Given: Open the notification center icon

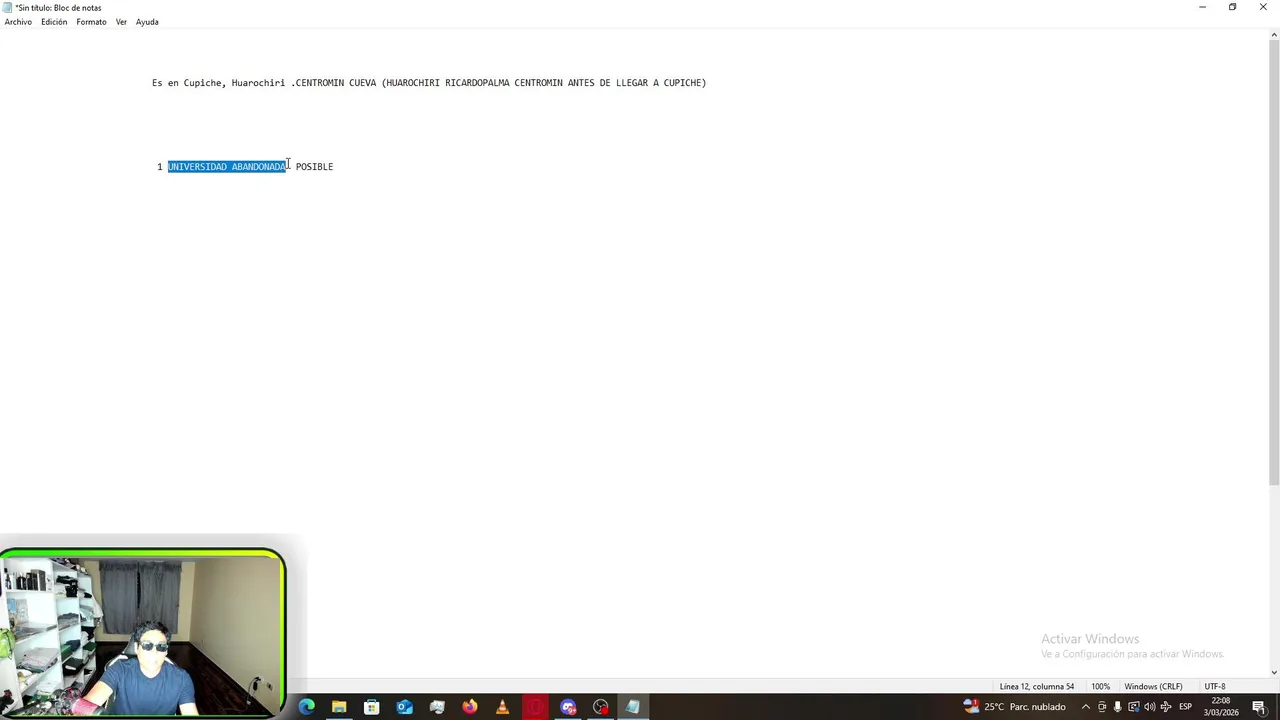Looking at the screenshot, I should 1259,707.
